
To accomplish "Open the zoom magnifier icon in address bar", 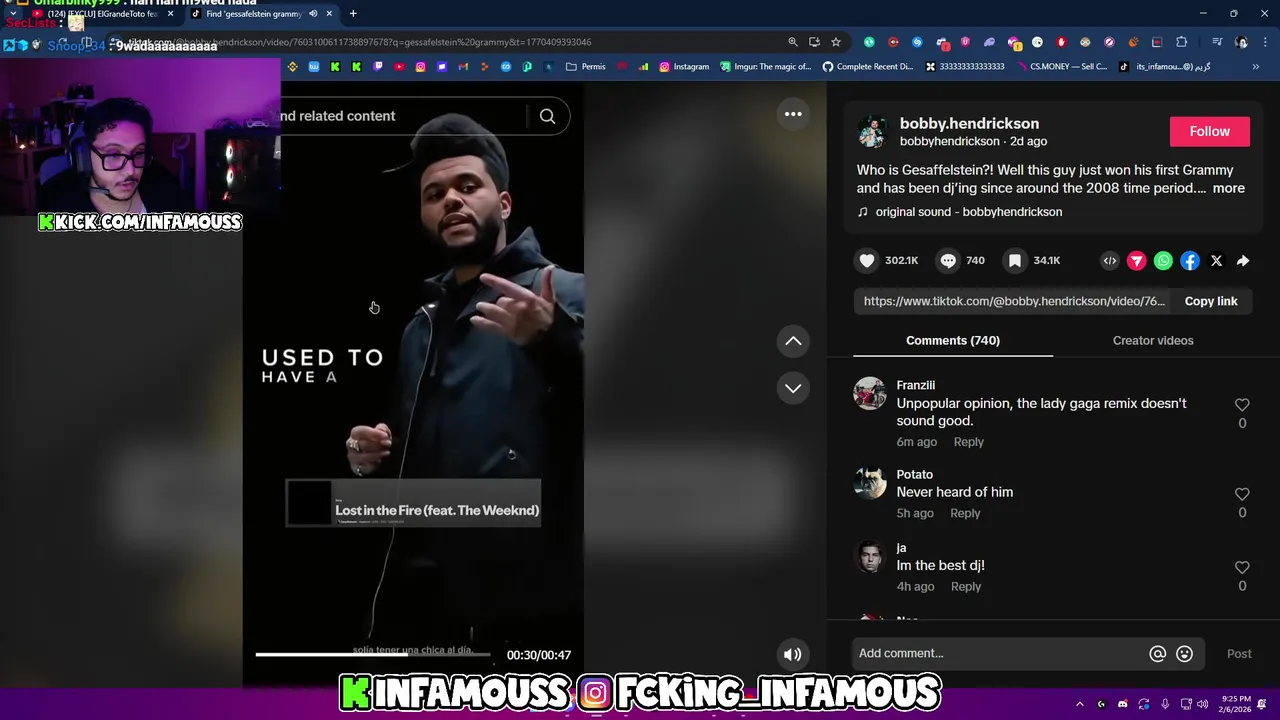I will click(x=793, y=42).
